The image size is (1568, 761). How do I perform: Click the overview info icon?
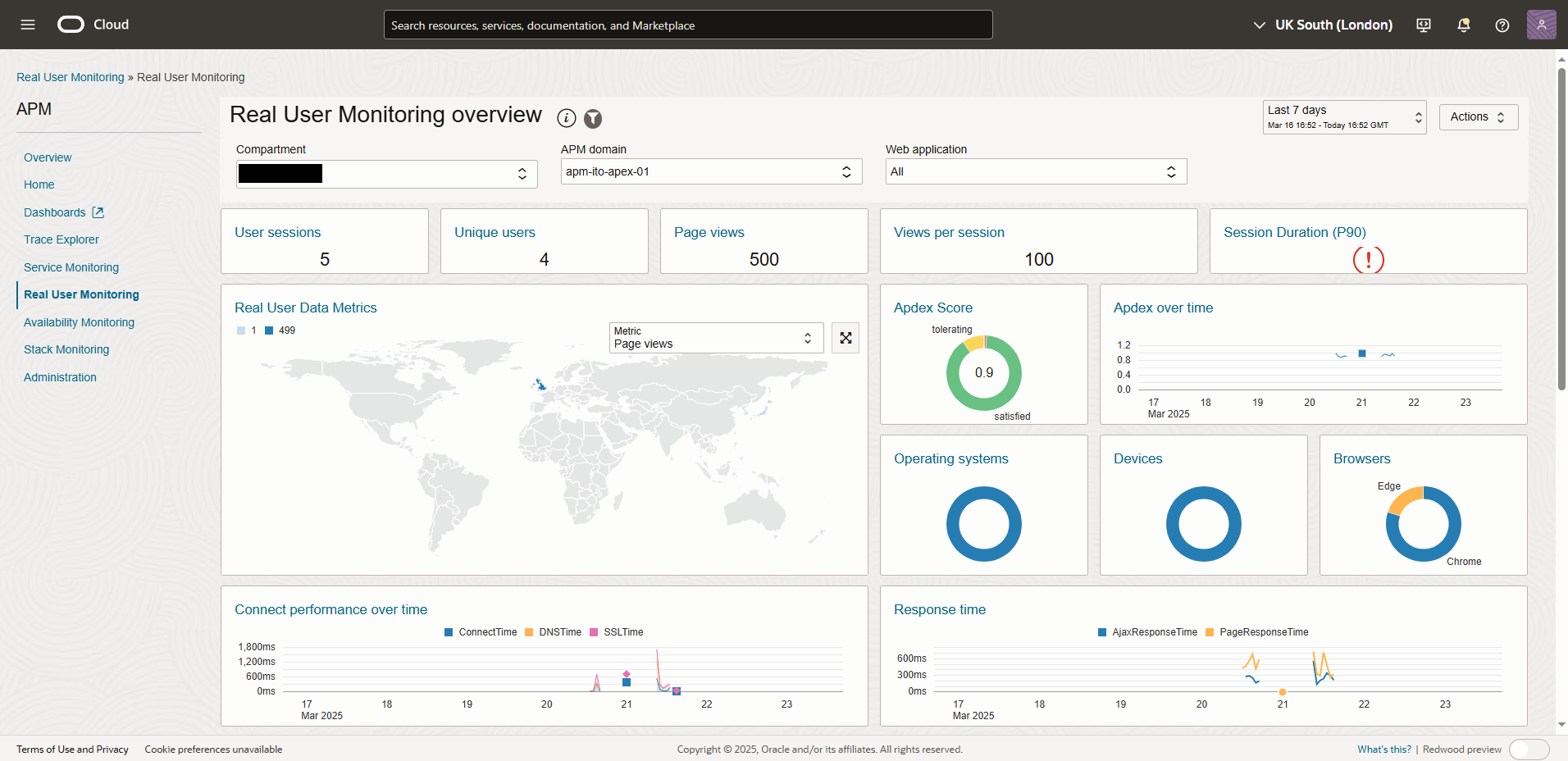coord(567,118)
